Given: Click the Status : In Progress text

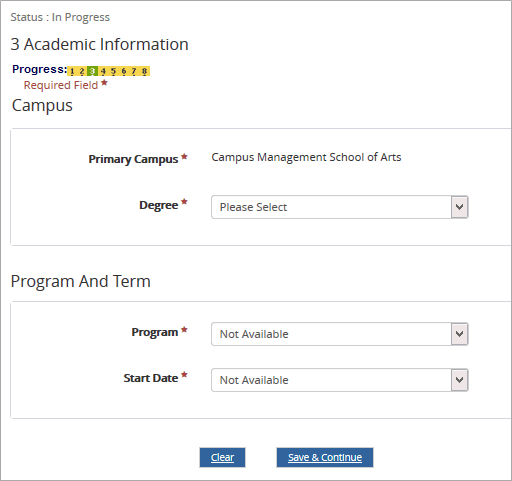Looking at the screenshot, I should [60, 17].
